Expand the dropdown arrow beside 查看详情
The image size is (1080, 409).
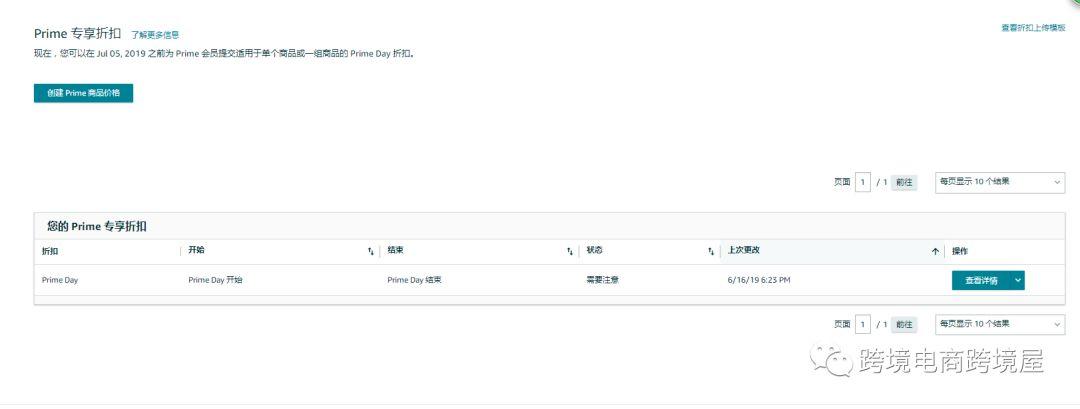[1018, 280]
